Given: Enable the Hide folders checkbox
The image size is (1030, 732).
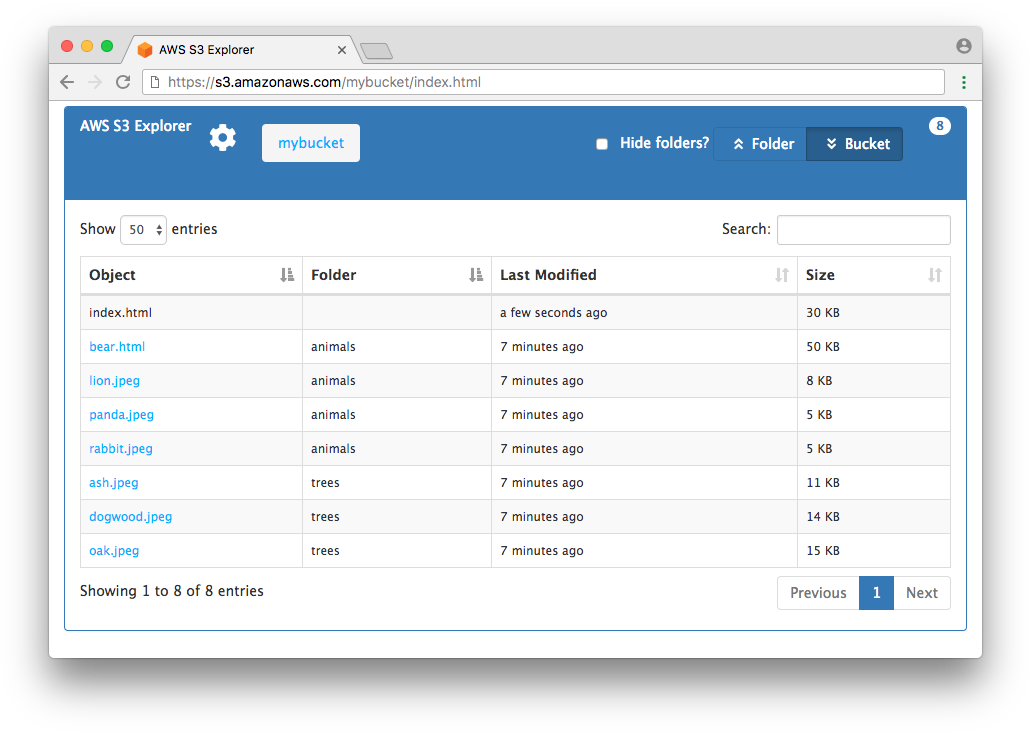Looking at the screenshot, I should tap(602, 144).
